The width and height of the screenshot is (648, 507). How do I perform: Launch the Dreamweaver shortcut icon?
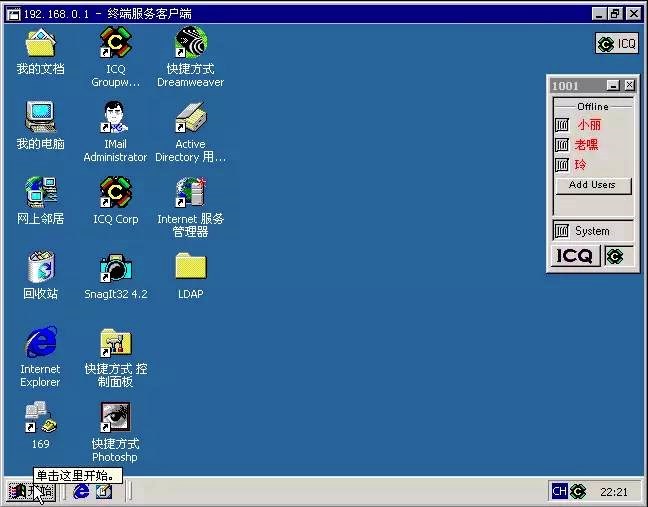(190, 44)
